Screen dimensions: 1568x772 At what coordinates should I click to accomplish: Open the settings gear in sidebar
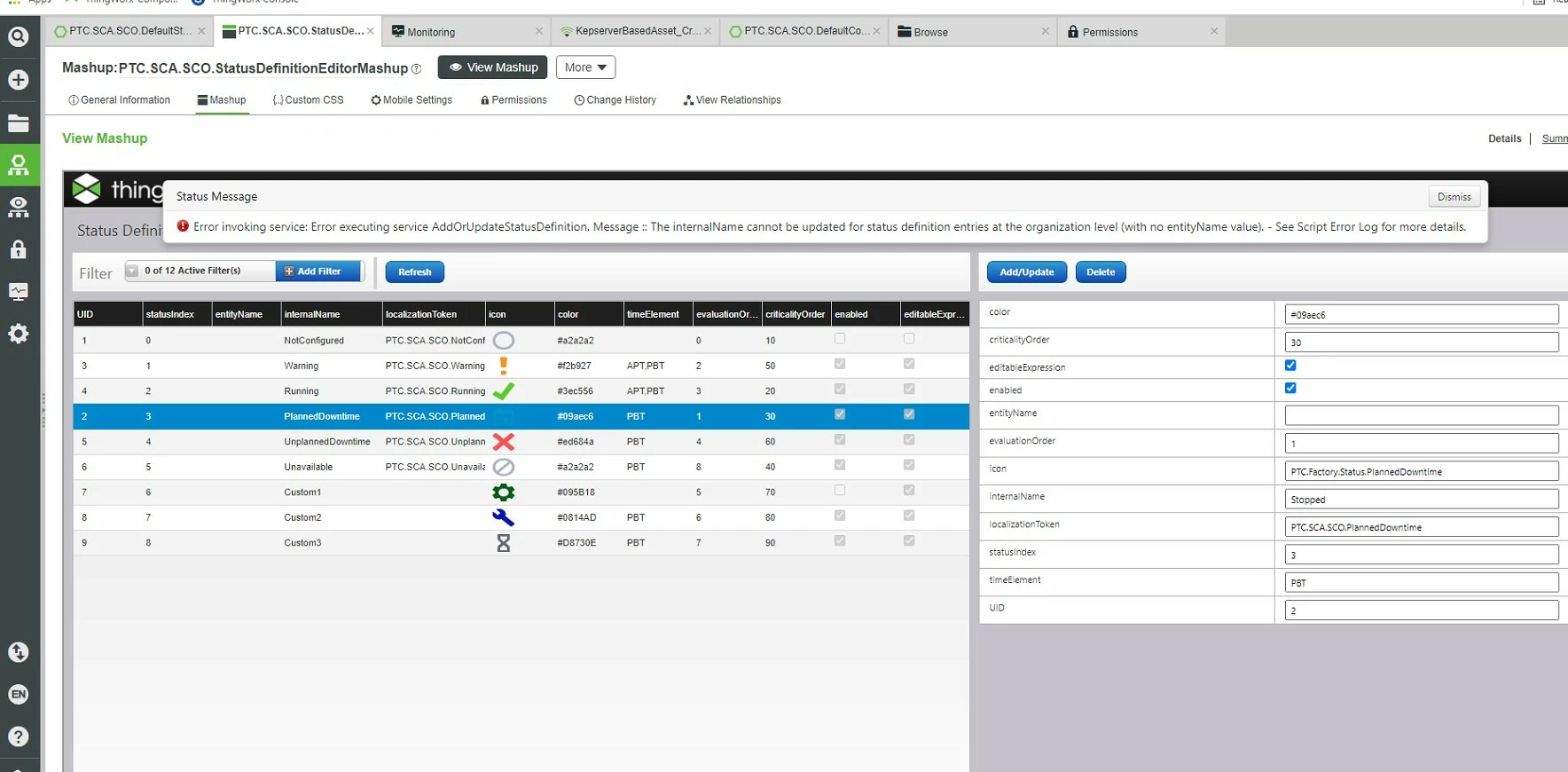coord(19,334)
